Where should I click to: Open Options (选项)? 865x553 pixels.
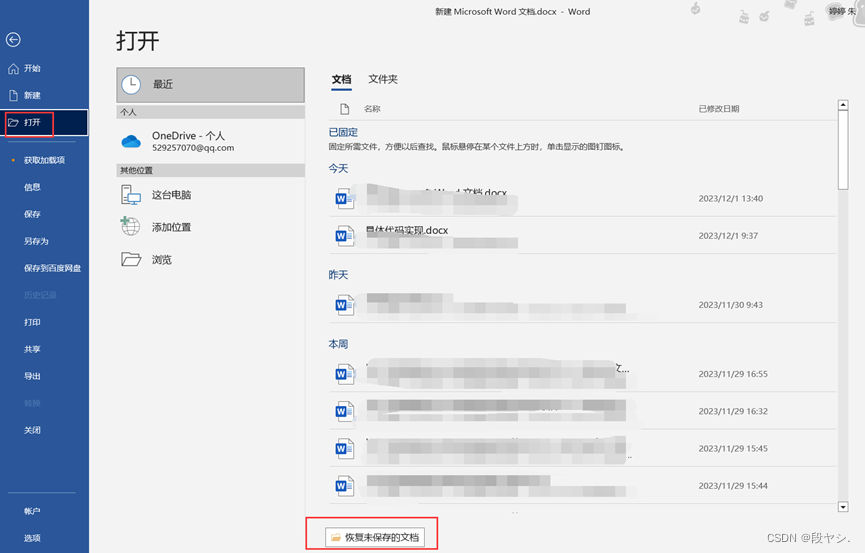32,538
